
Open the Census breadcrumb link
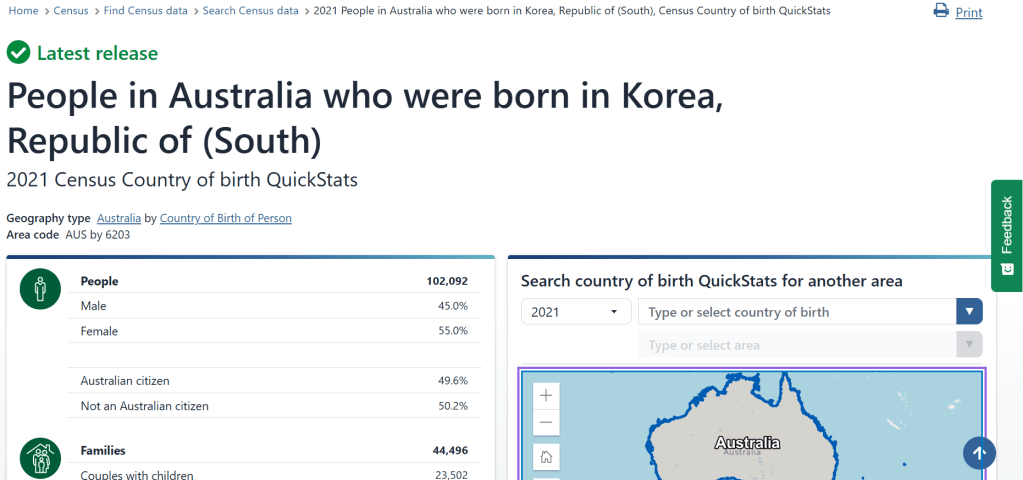tap(72, 11)
